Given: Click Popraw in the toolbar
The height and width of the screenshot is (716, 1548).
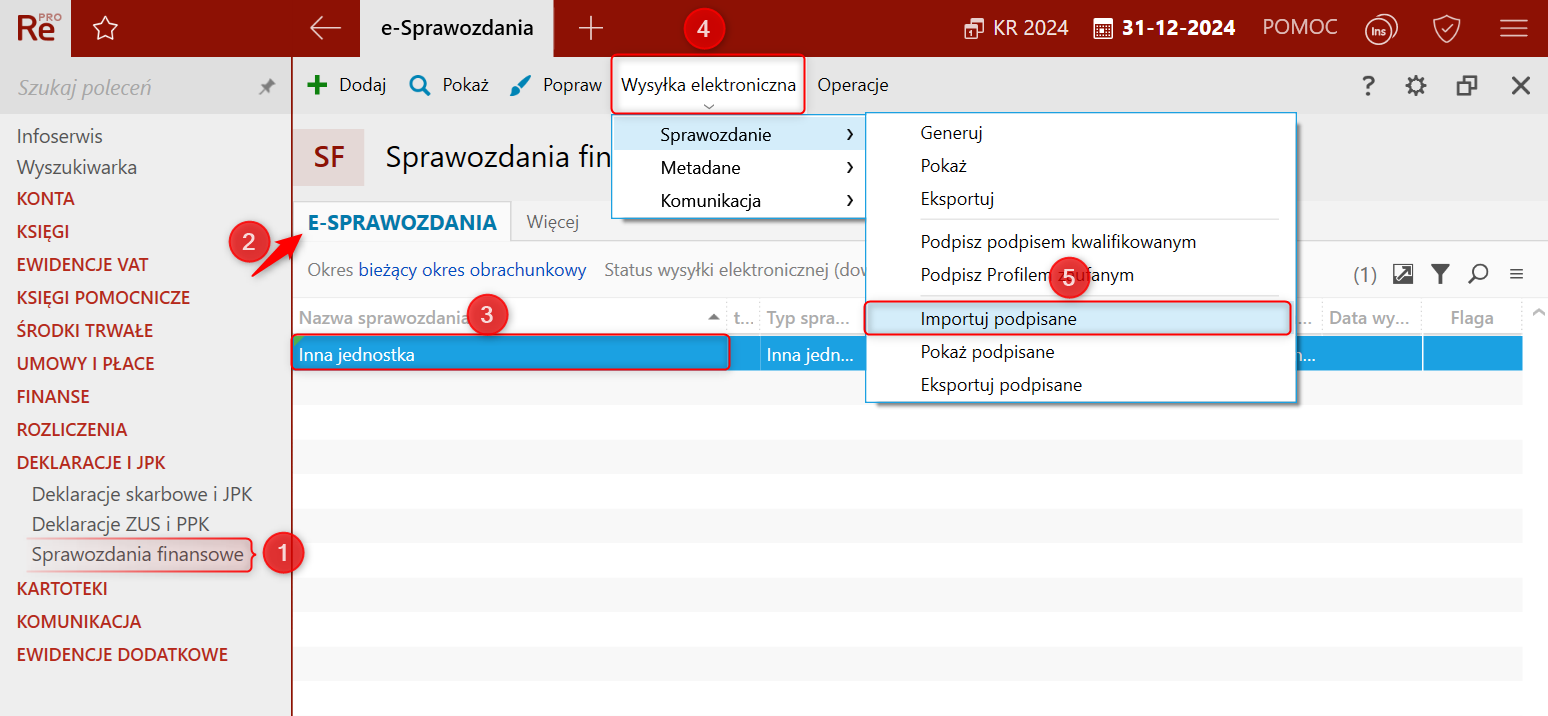Looking at the screenshot, I should coord(555,85).
